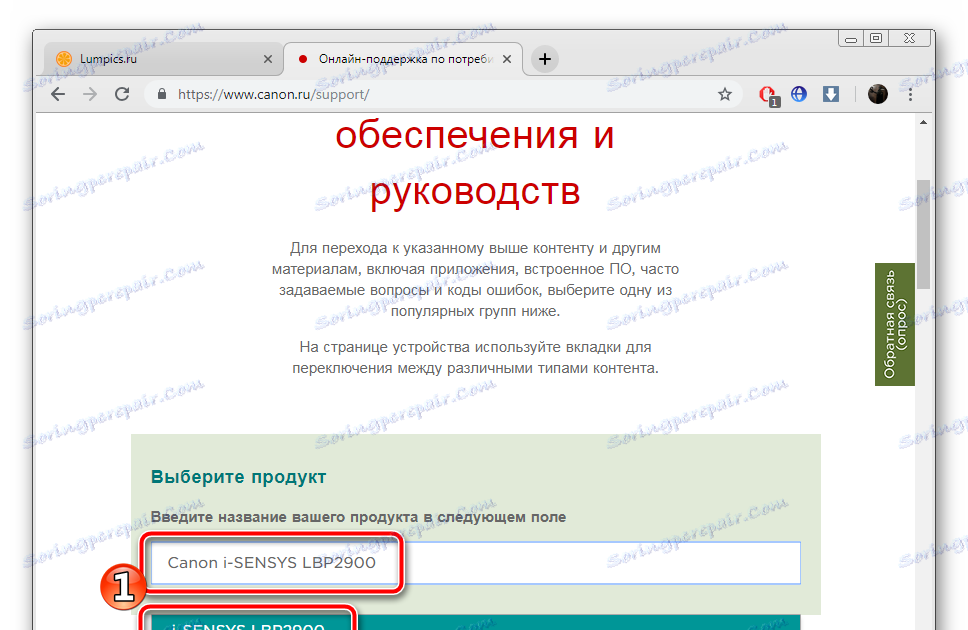The height and width of the screenshot is (630, 968).
Task: Switch to the Онлайн-поддержка tab
Action: [x=404, y=59]
